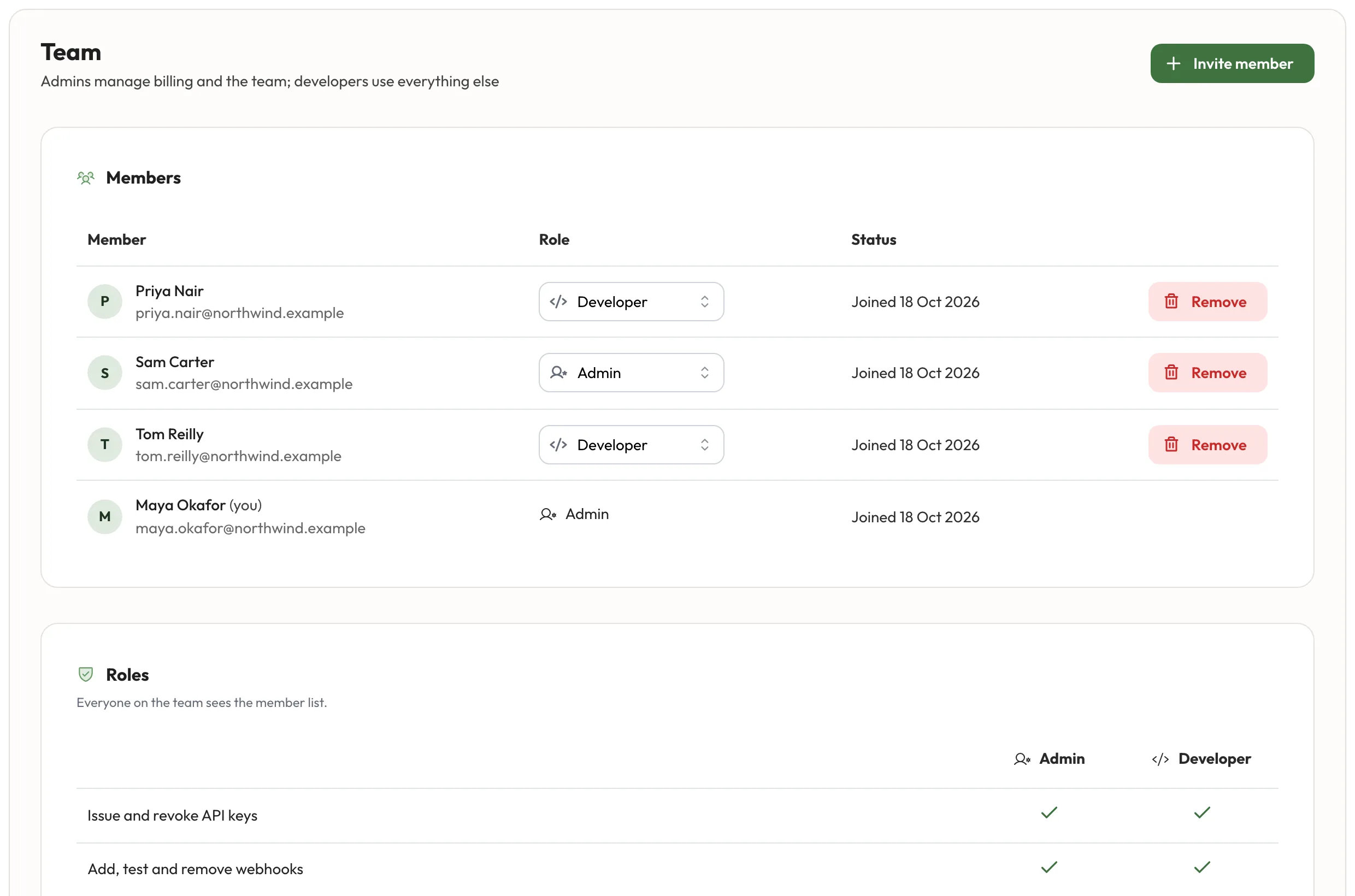Click the trash icon in Priya Nair's row
The image size is (1355, 896).
point(1171,301)
